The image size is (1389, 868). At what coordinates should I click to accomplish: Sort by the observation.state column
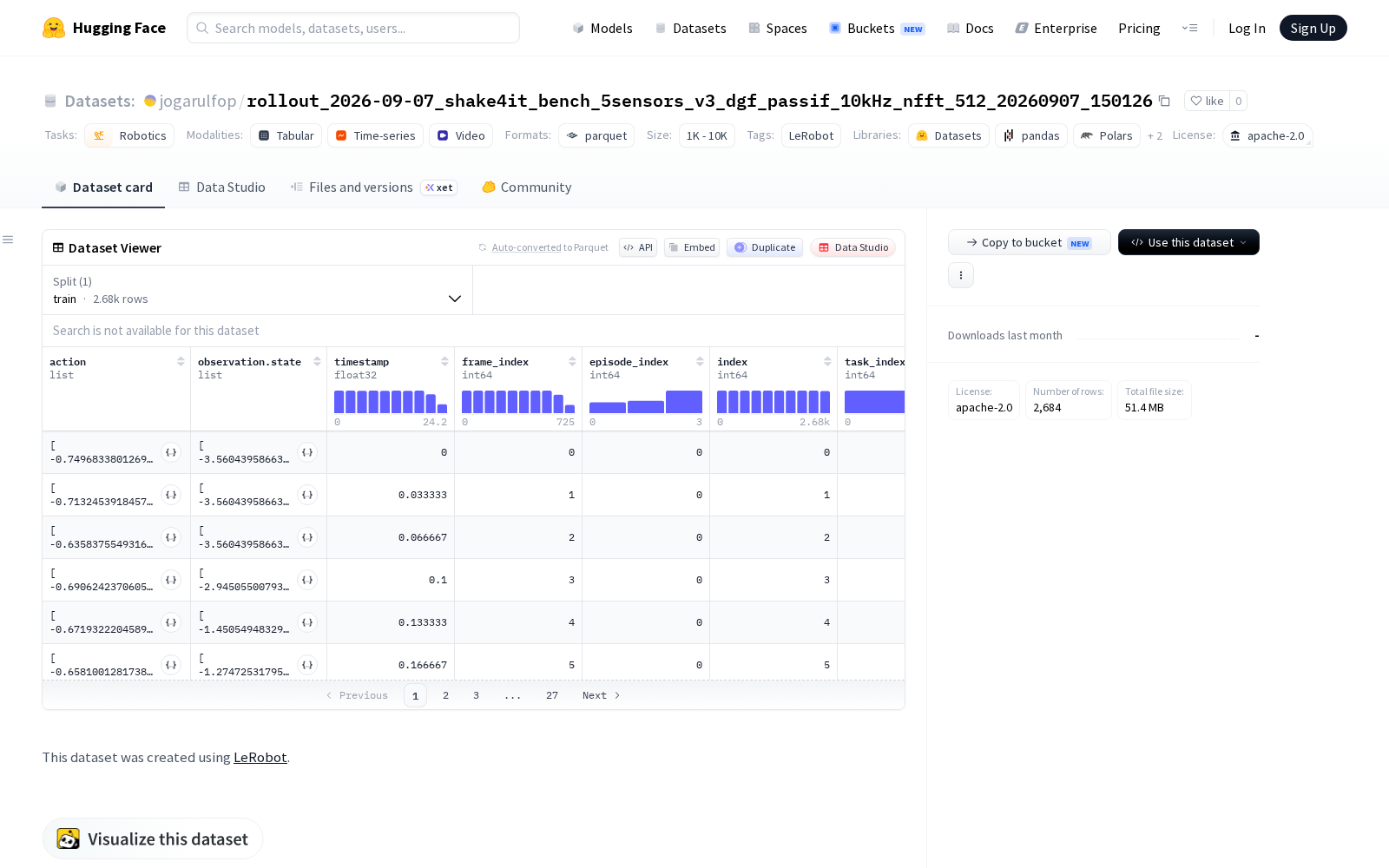click(317, 362)
